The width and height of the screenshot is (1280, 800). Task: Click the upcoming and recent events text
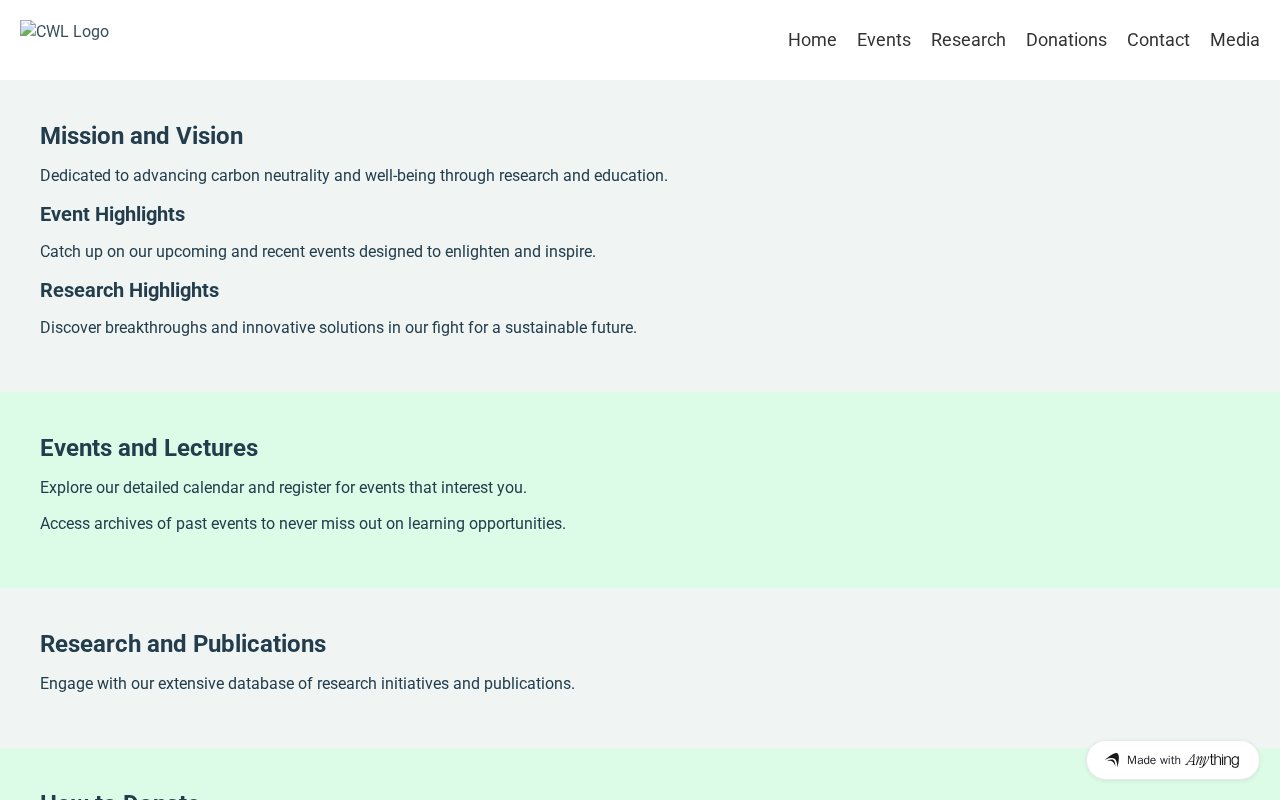(x=317, y=252)
